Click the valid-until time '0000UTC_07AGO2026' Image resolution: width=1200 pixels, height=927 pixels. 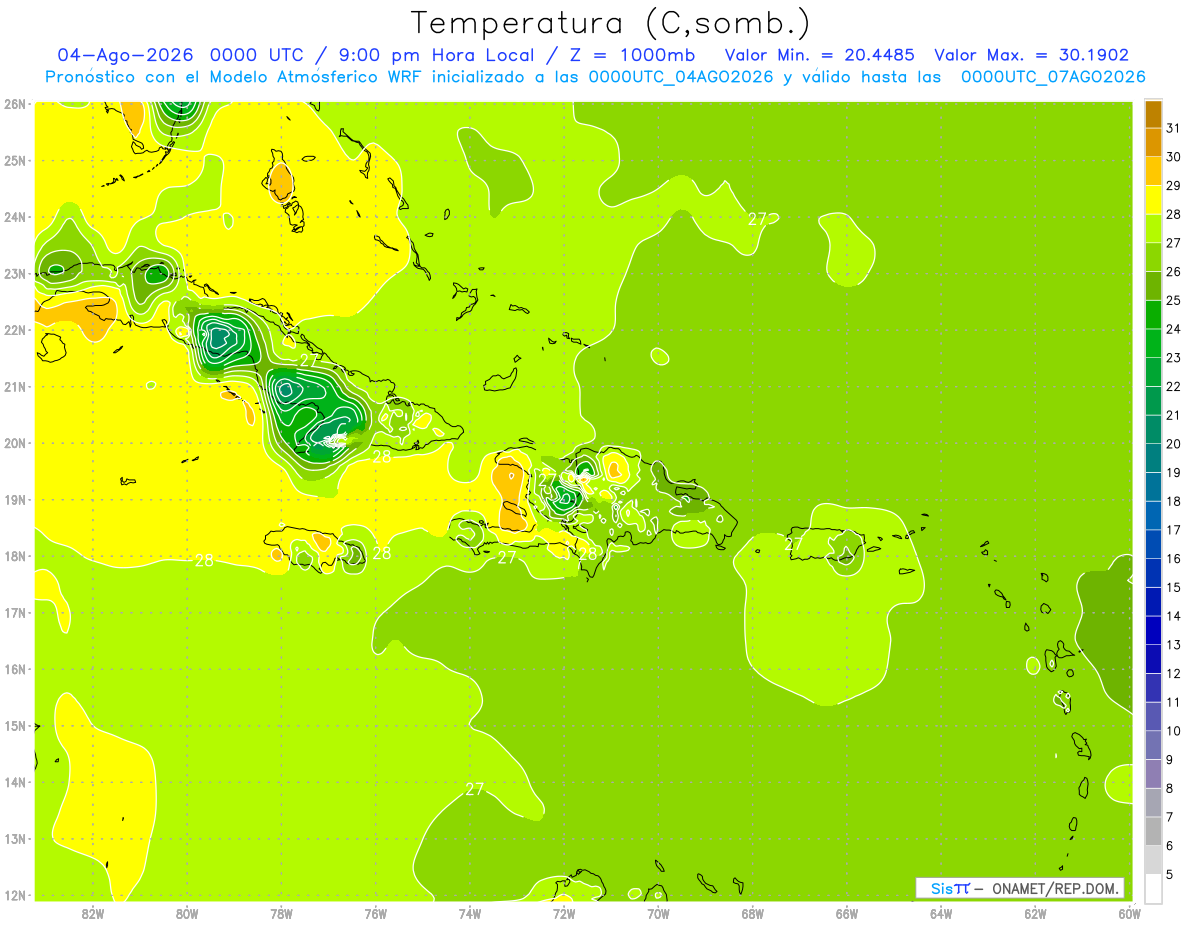click(1053, 77)
